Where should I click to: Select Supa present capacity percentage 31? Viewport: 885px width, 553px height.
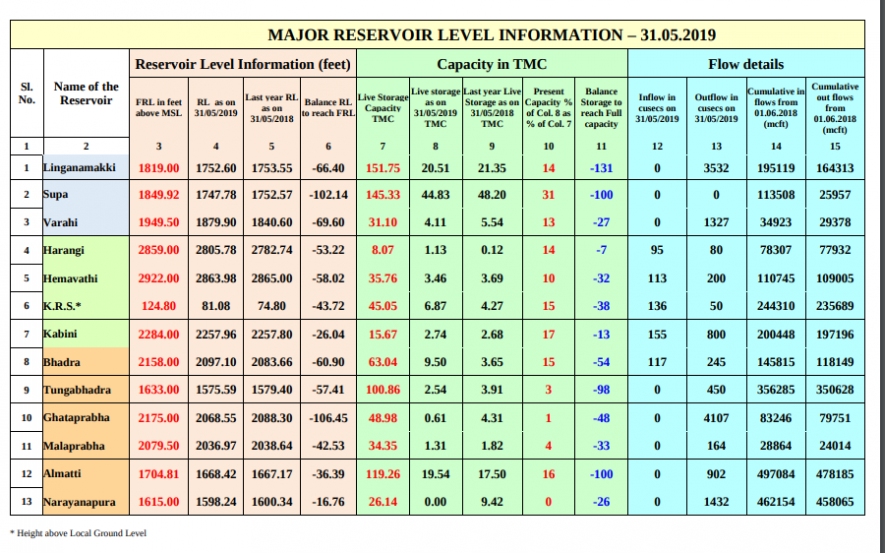548,194
